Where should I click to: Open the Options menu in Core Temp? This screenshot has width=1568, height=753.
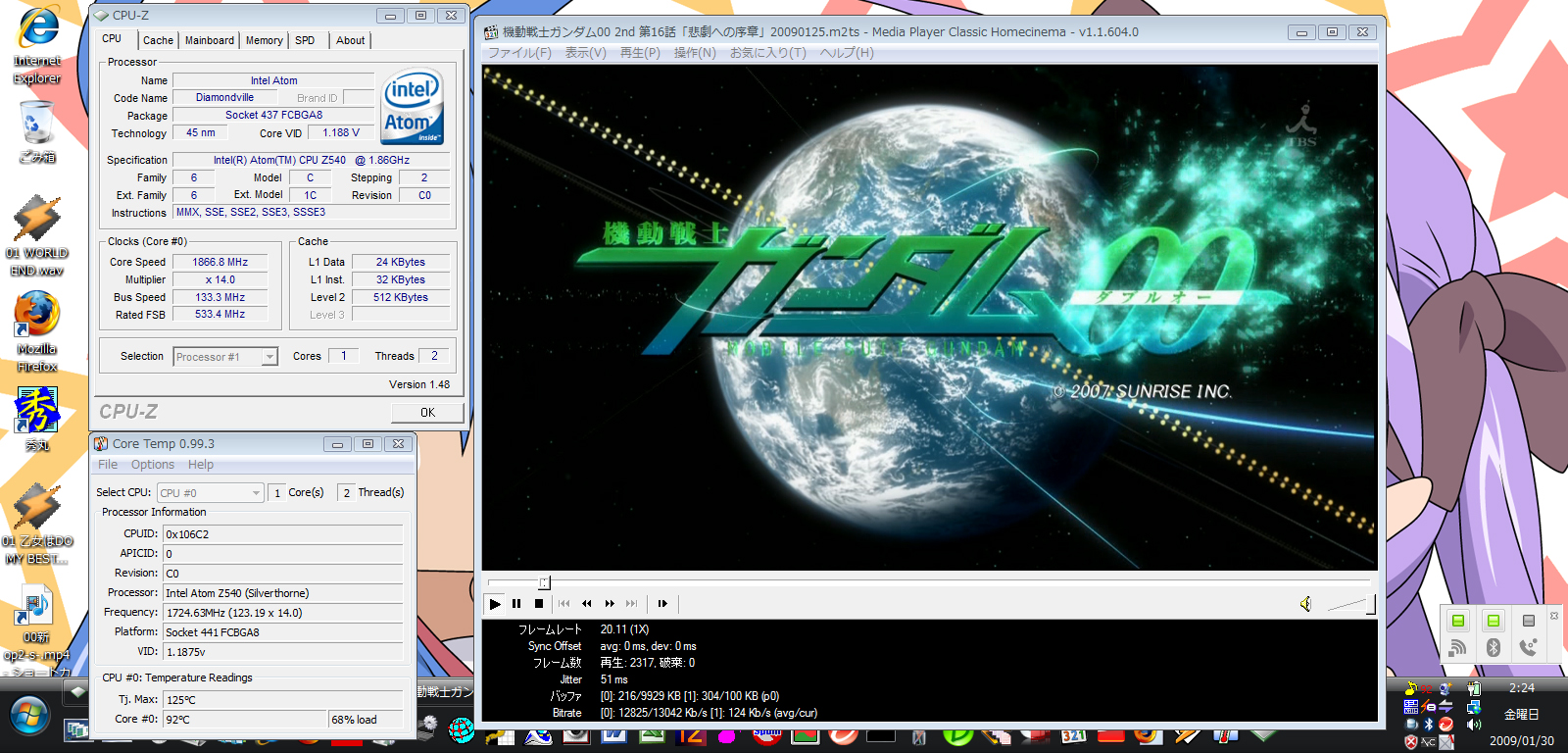(x=153, y=465)
